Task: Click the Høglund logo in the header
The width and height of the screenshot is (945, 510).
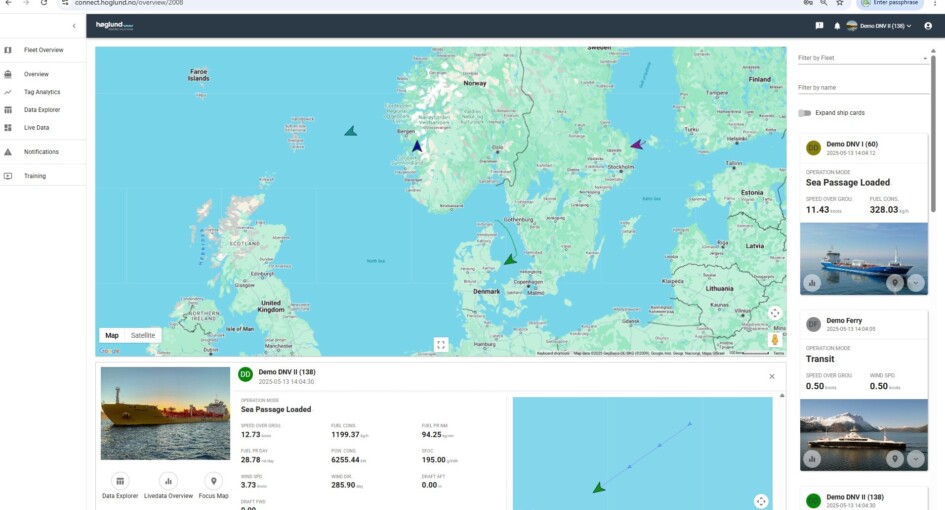Action: (x=115, y=25)
